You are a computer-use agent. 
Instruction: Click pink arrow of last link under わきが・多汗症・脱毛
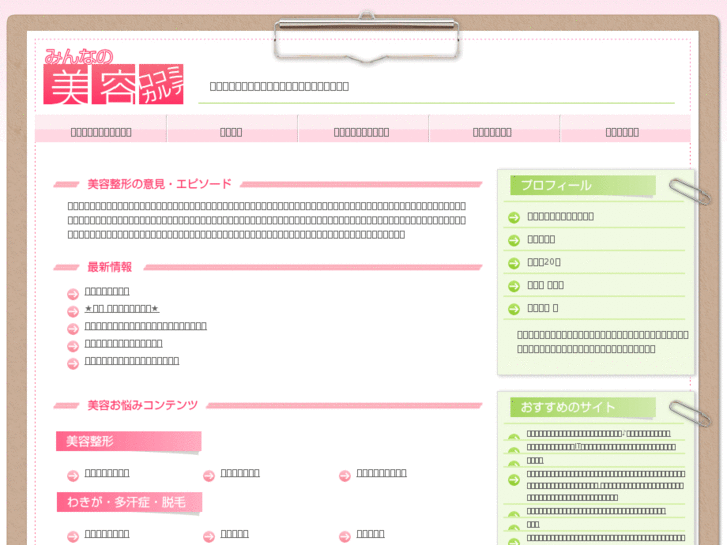pyautogui.click(x=344, y=537)
